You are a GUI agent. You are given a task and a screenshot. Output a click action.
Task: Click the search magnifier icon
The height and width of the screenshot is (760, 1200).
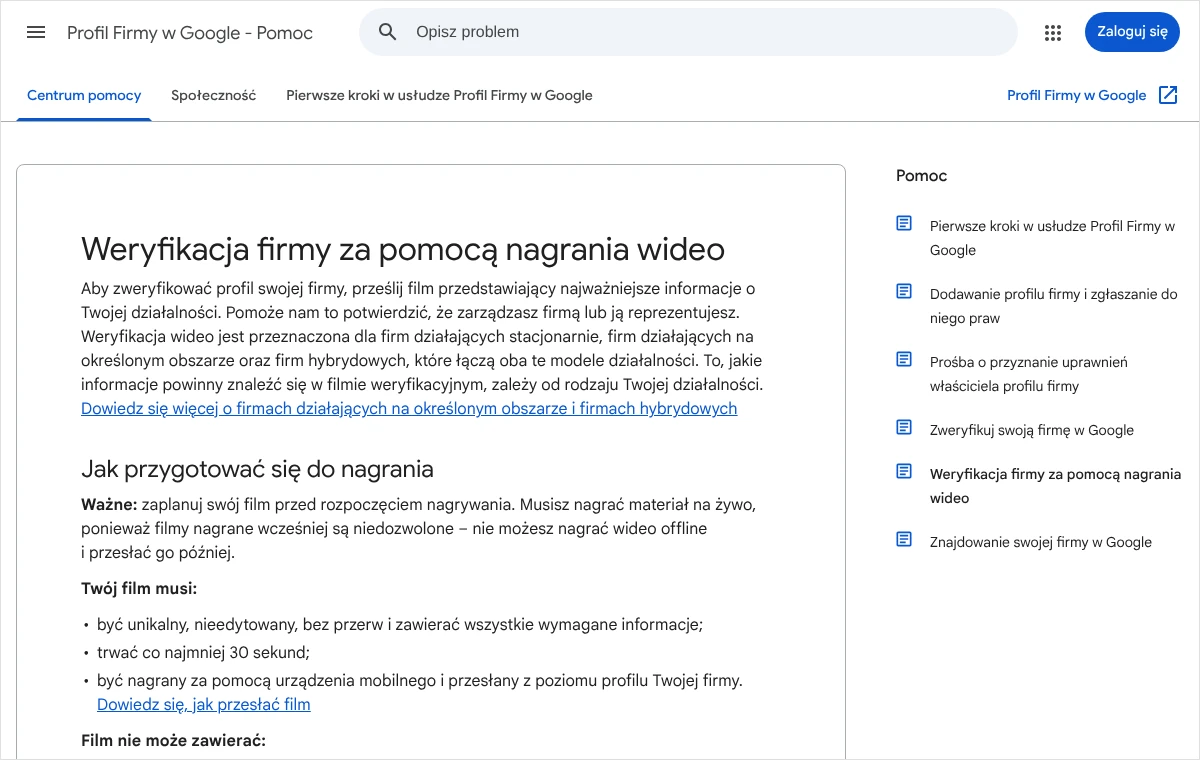[388, 32]
